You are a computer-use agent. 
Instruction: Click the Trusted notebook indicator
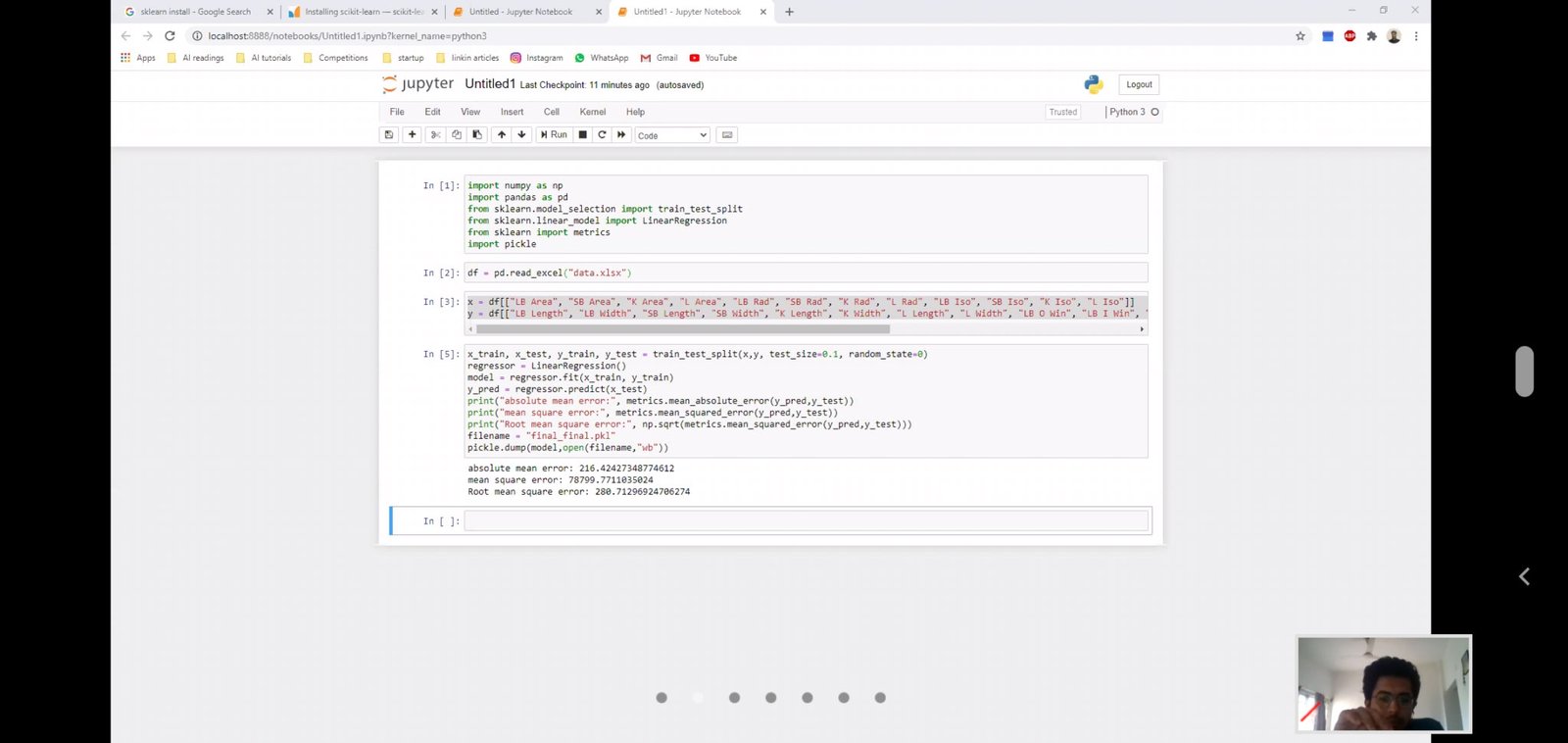[x=1062, y=112]
